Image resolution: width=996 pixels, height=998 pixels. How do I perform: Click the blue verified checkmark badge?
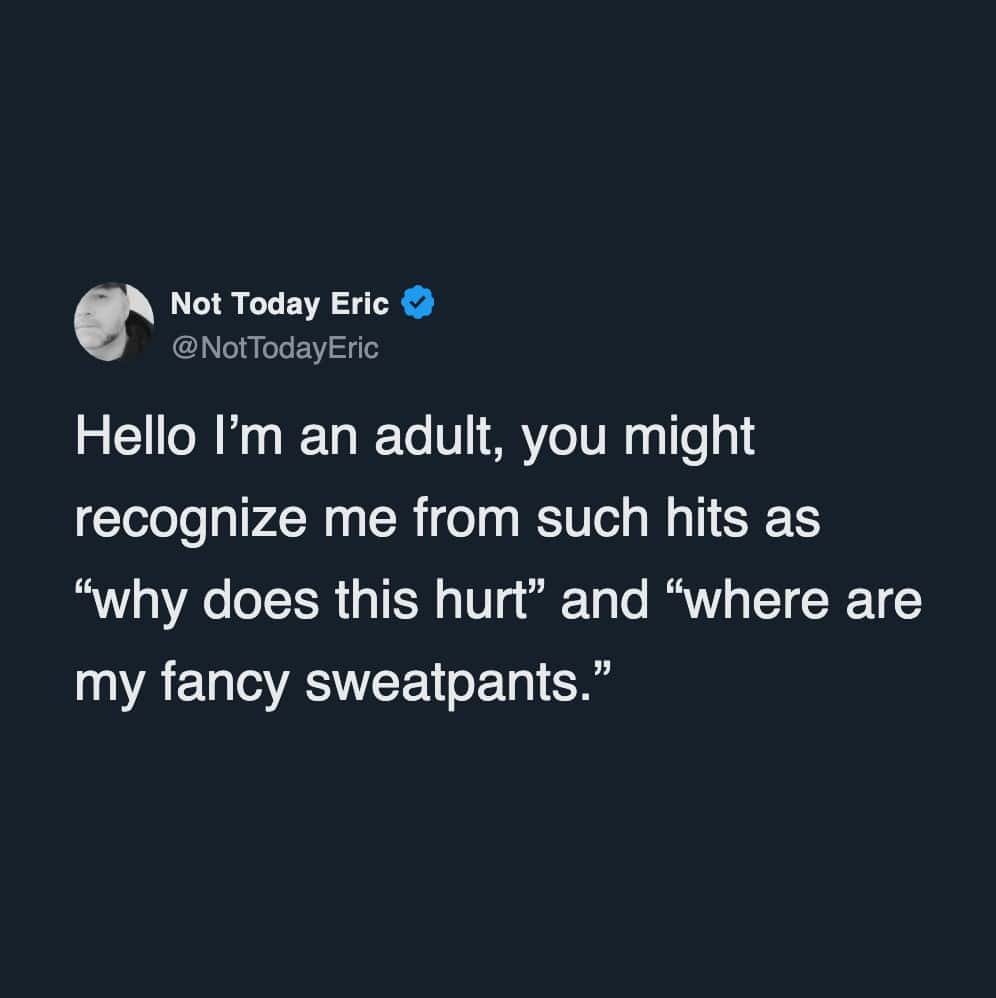click(418, 304)
